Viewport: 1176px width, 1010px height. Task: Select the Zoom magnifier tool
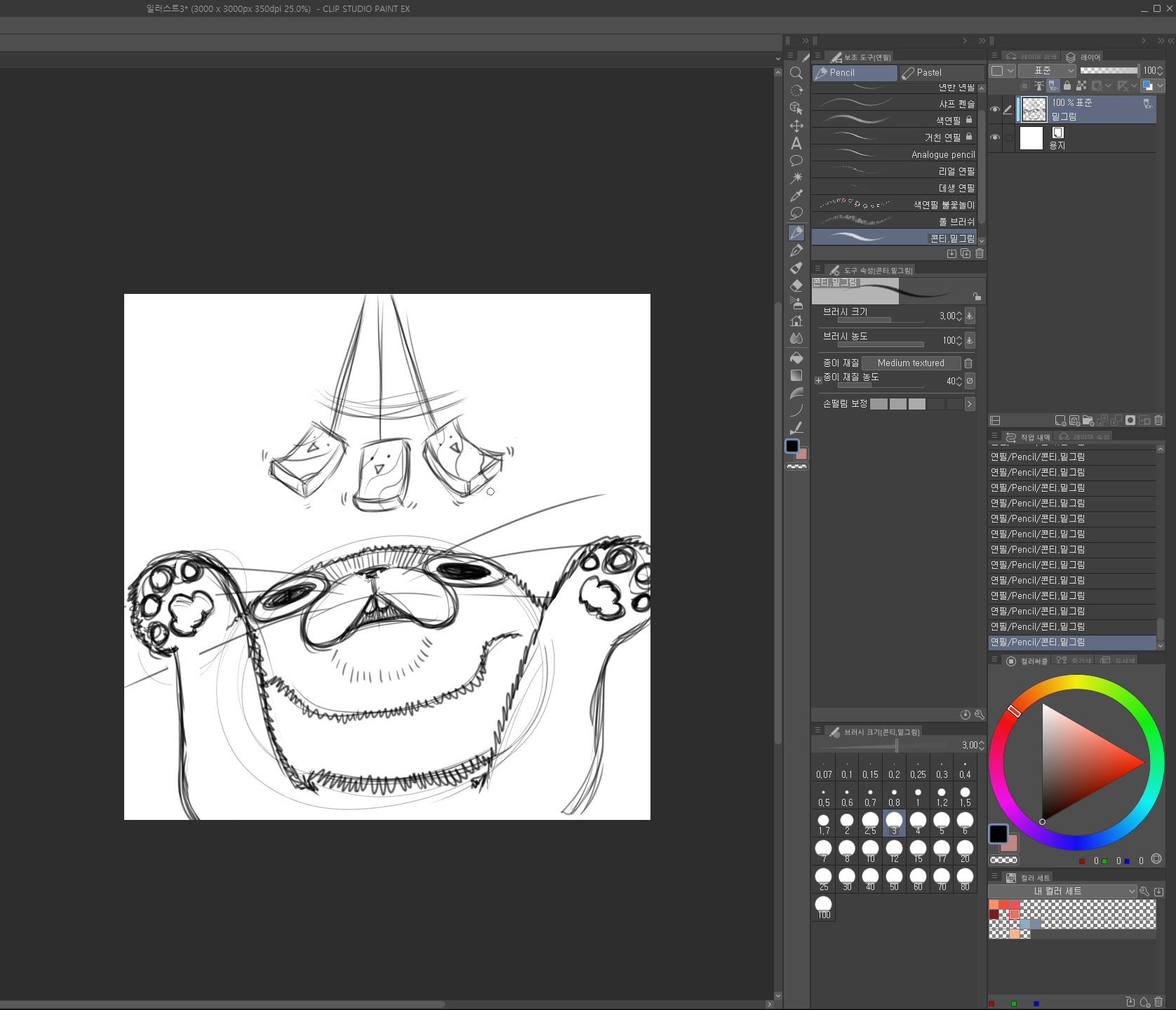pos(796,73)
